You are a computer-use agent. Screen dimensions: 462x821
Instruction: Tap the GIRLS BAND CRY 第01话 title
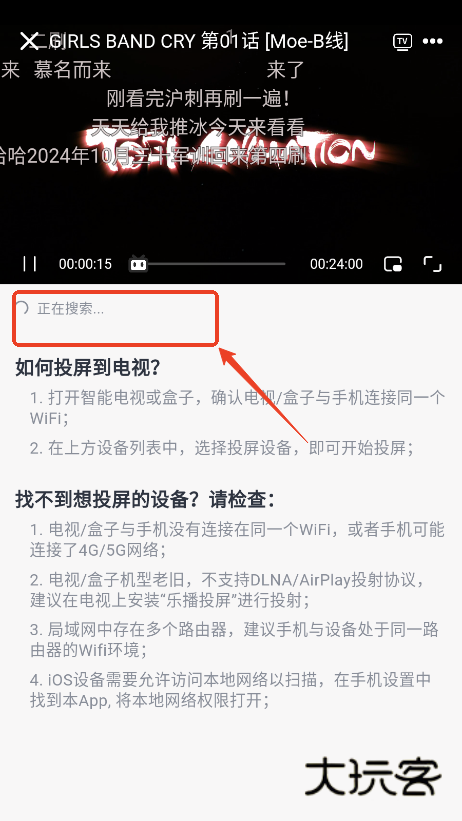pos(199,41)
